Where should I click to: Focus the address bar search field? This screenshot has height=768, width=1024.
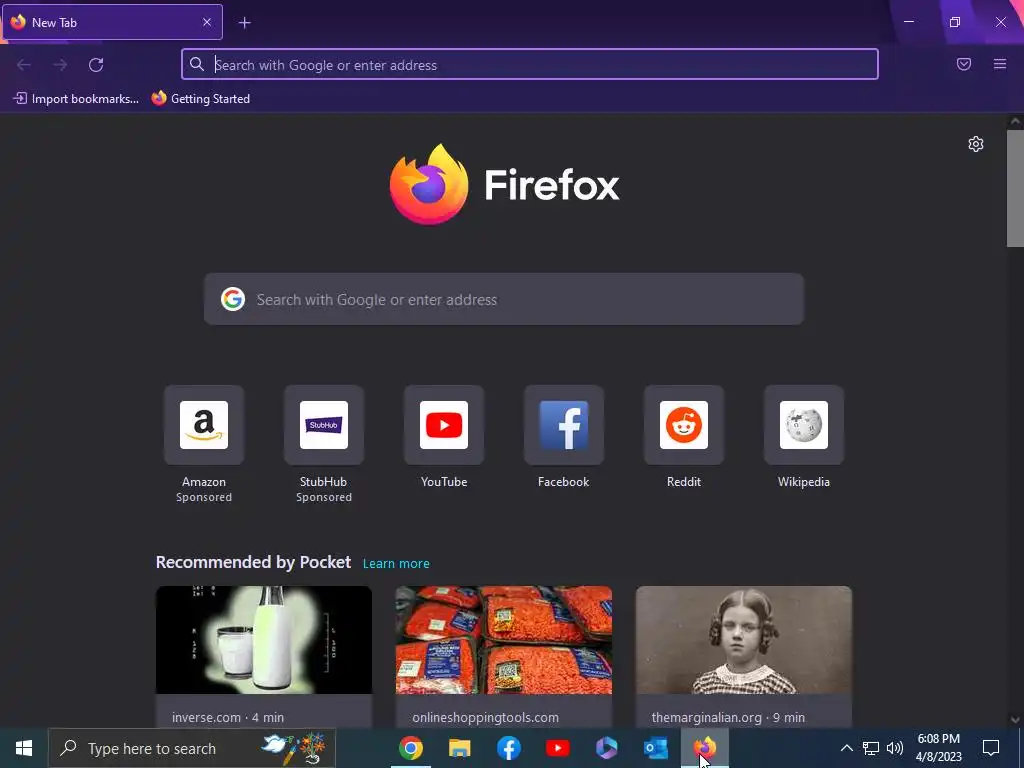tap(530, 64)
